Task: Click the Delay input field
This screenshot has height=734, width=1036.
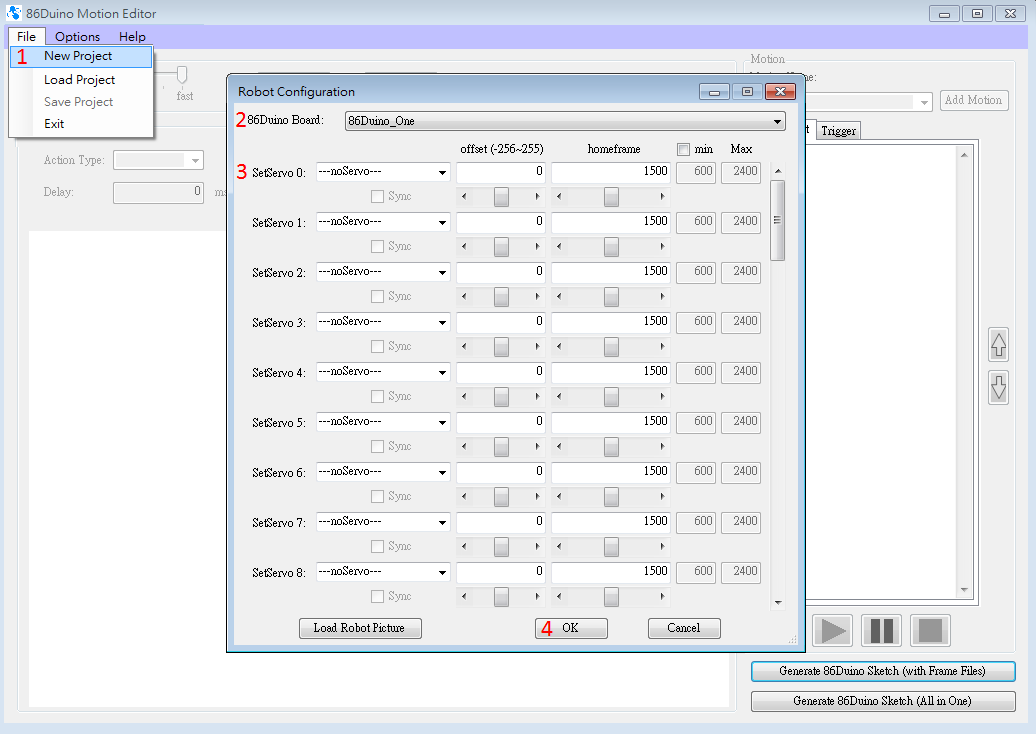Action: pyautogui.click(x=158, y=192)
